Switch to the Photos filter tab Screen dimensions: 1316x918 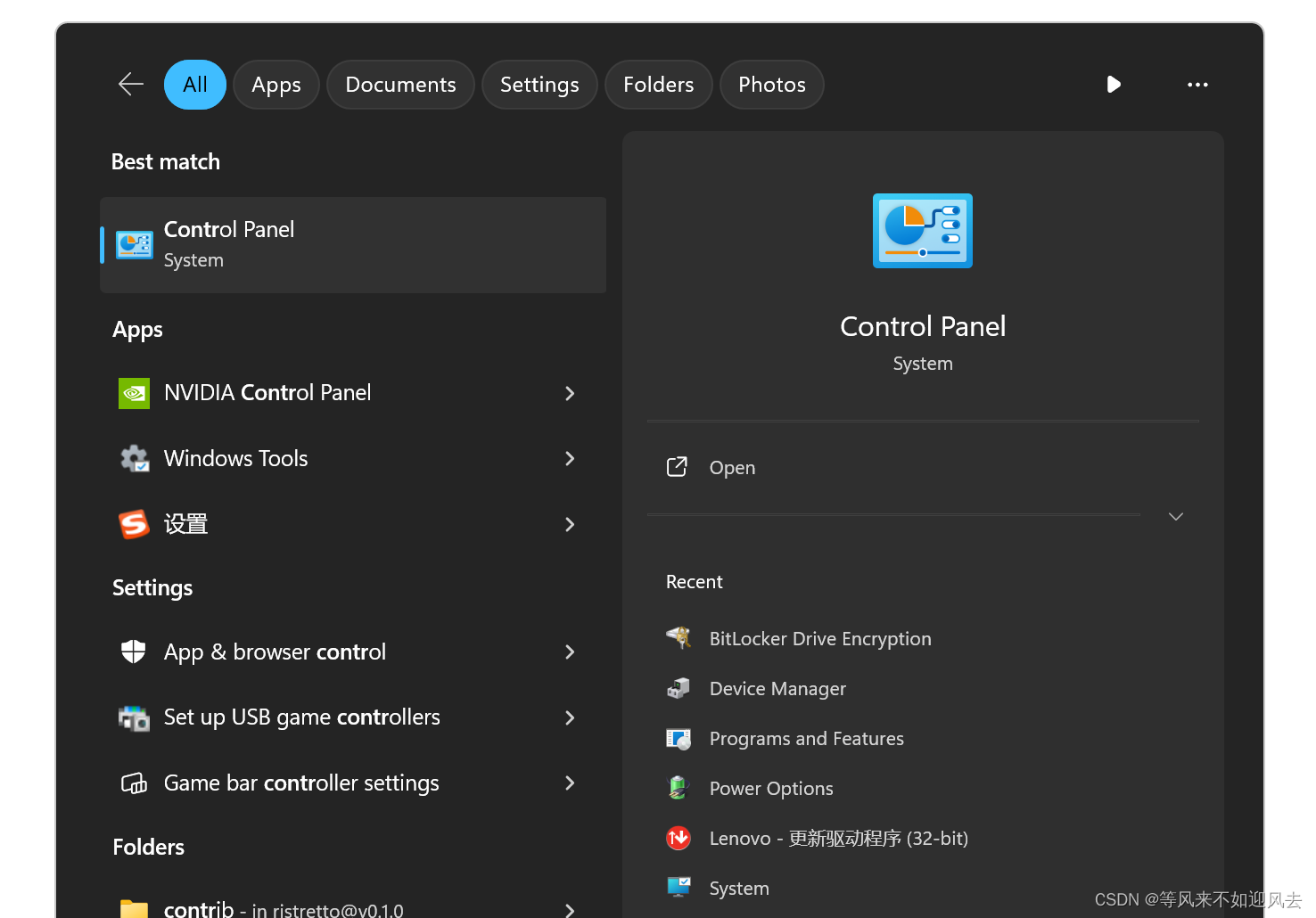pos(772,85)
